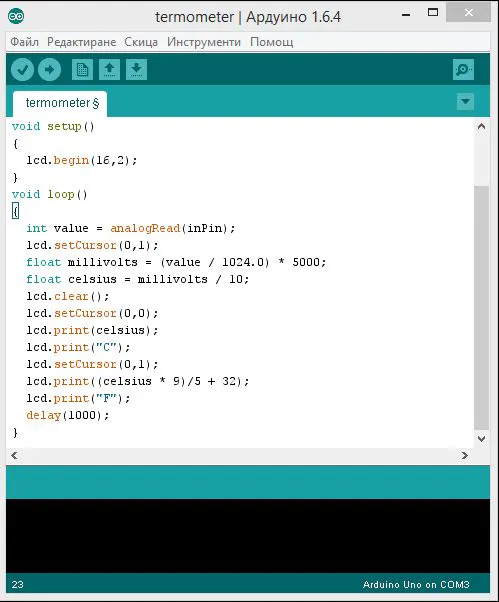Click the horizontal scrollbar right arrow
The height and width of the screenshot is (602, 499).
click(x=465, y=456)
